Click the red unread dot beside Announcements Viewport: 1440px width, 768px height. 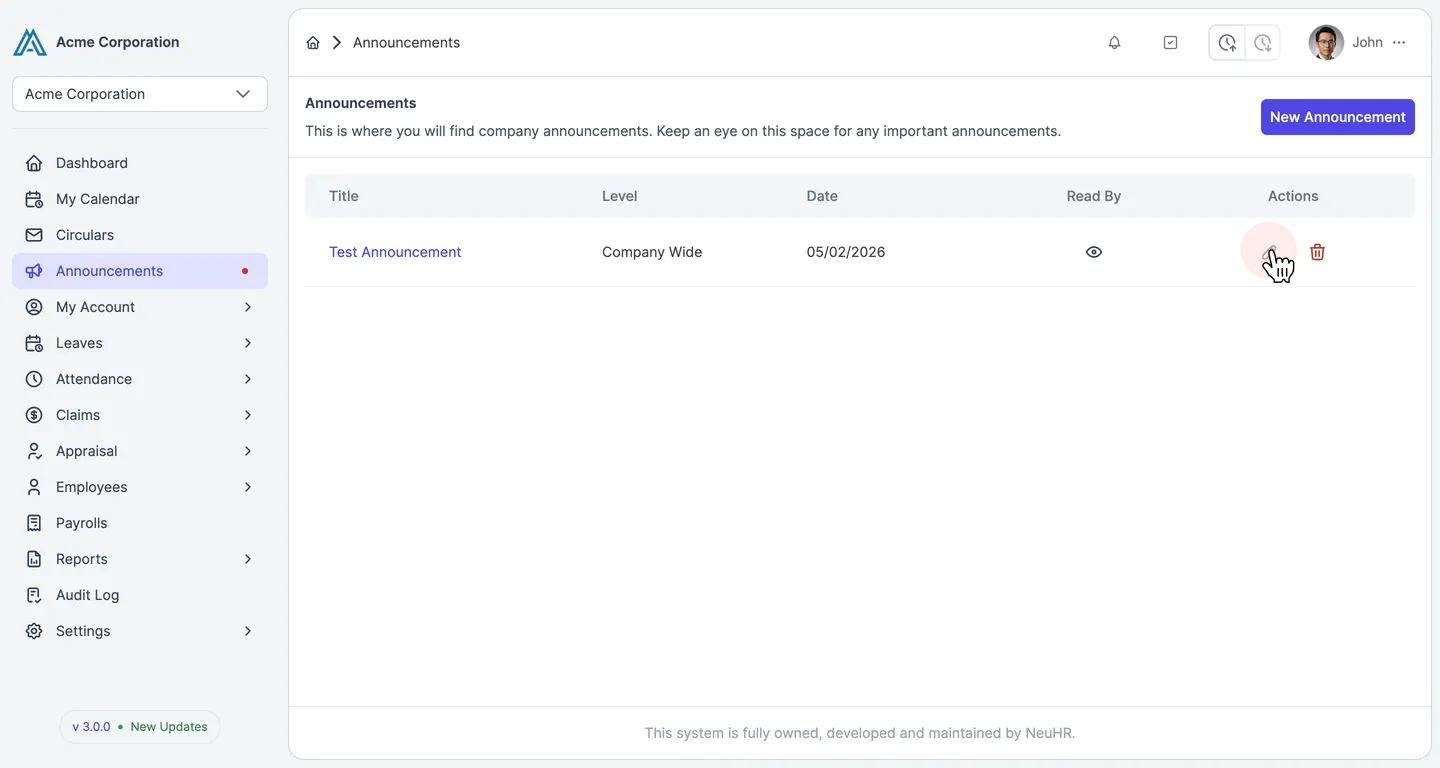tap(245, 271)
